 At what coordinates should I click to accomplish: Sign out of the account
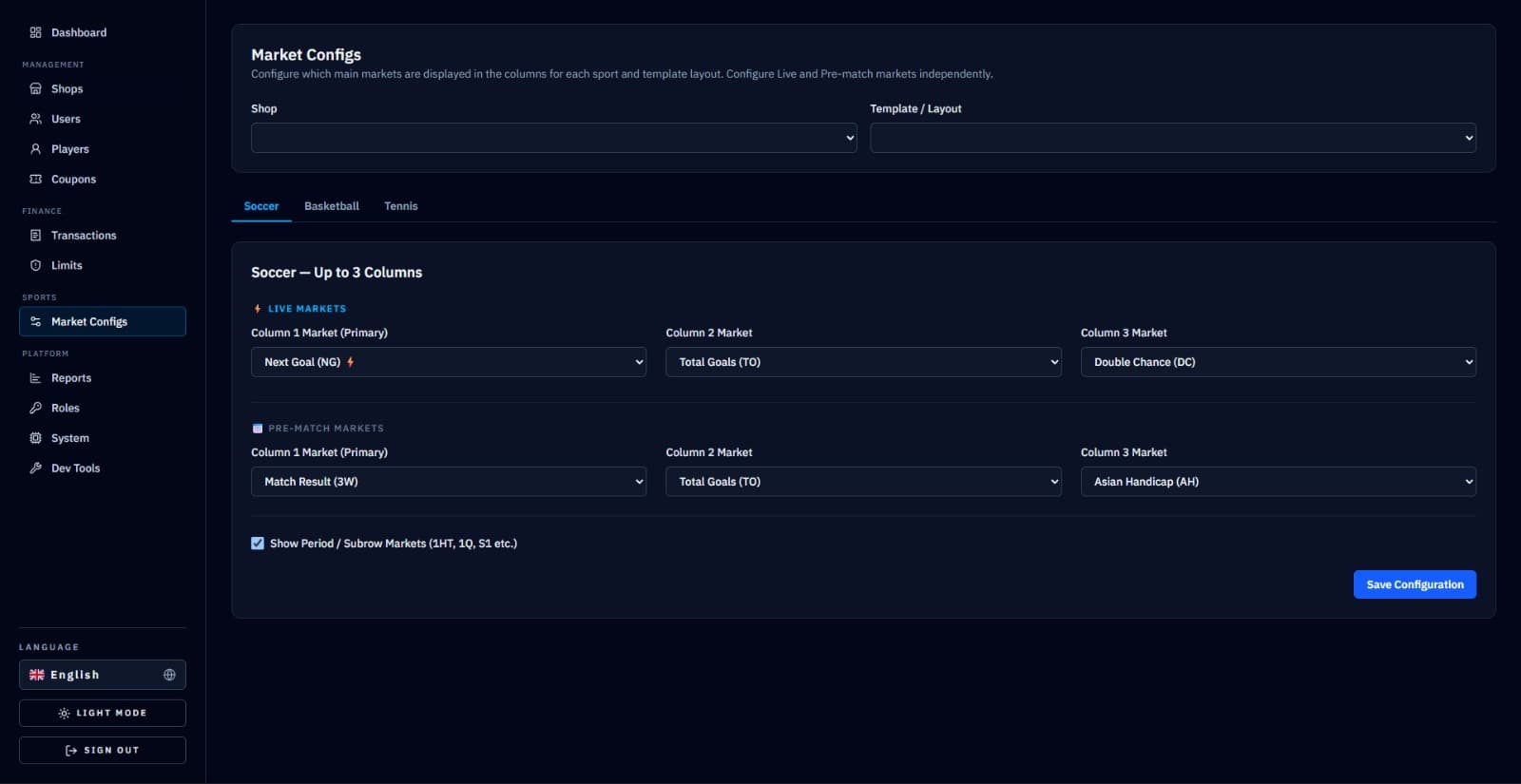click(103, 750)
